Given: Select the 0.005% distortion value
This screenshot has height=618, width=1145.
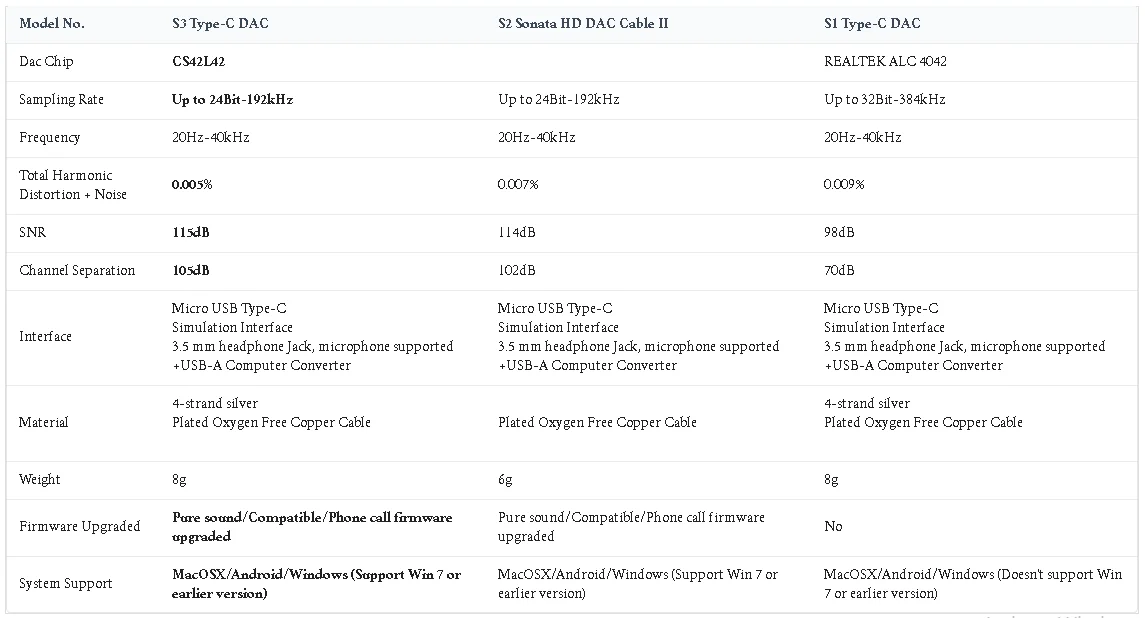Looking at the screenshot, I should click(x=192, y=184).
